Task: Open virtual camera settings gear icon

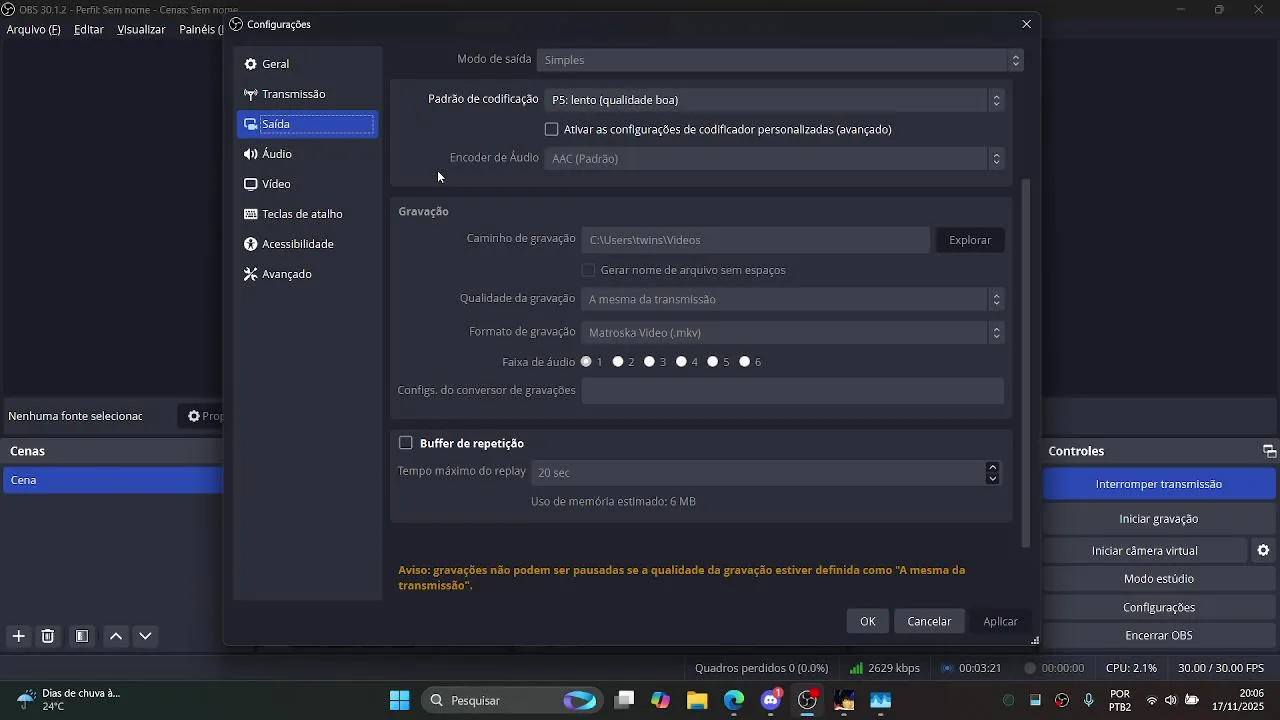Action: [1263, 550]
